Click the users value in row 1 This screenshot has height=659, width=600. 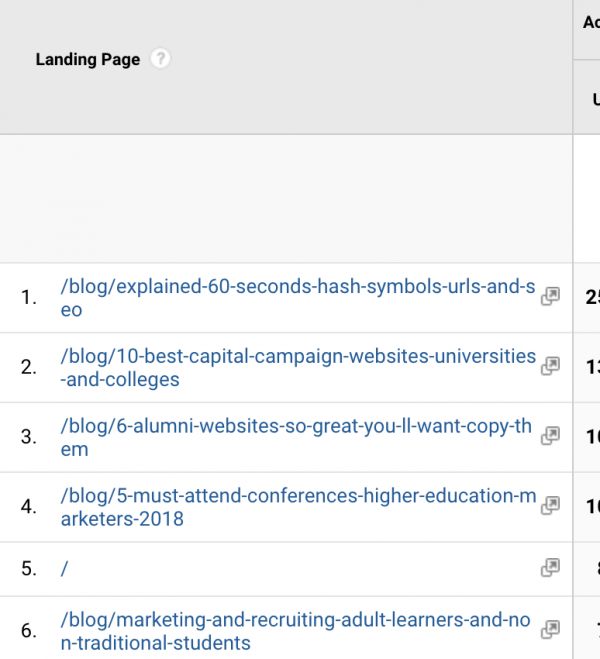click(x=592, y=297)
